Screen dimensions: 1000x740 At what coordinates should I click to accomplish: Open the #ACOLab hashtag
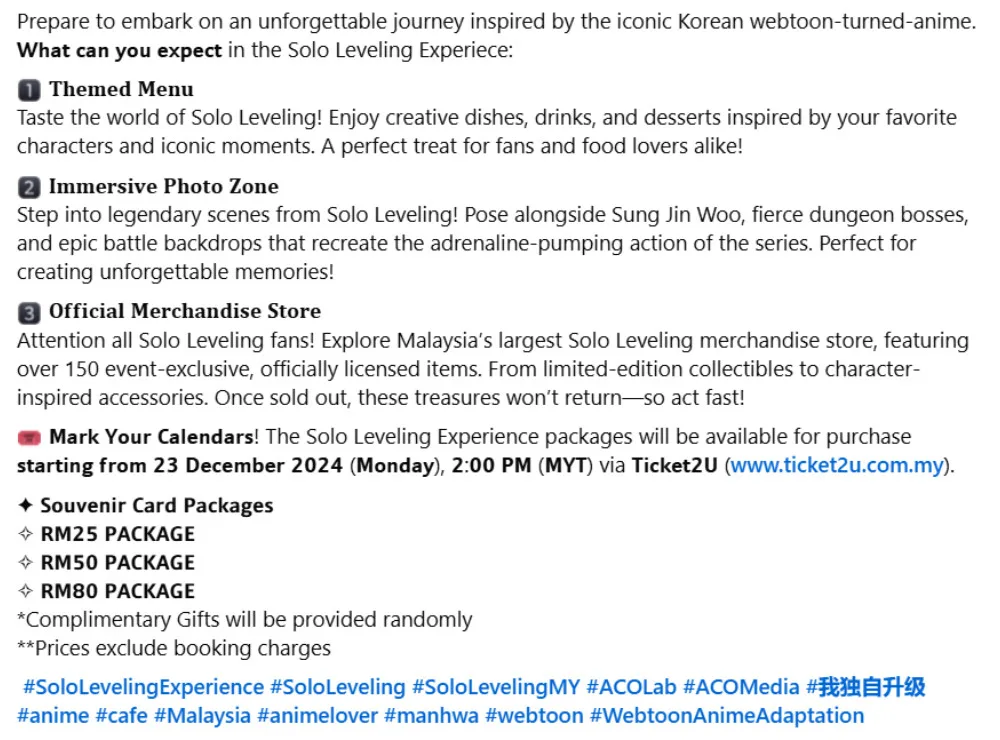pos(631,688)
